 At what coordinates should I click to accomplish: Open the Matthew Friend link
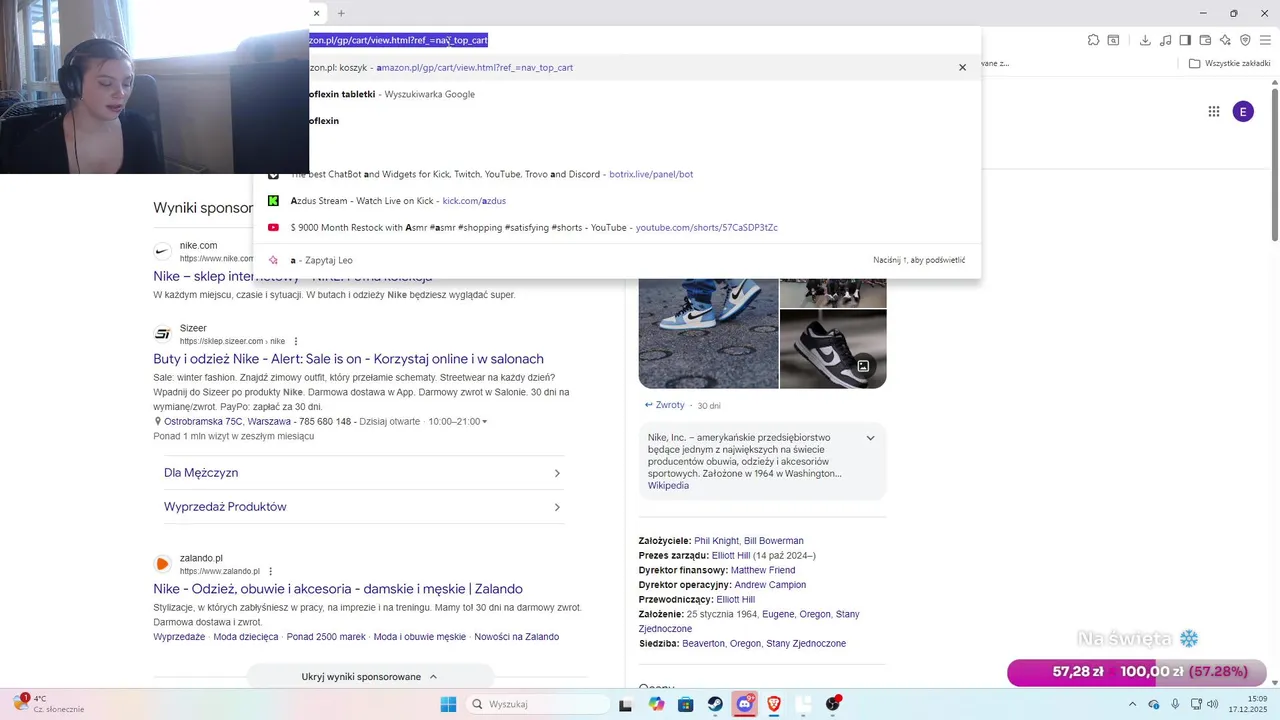tap(763, 570)
